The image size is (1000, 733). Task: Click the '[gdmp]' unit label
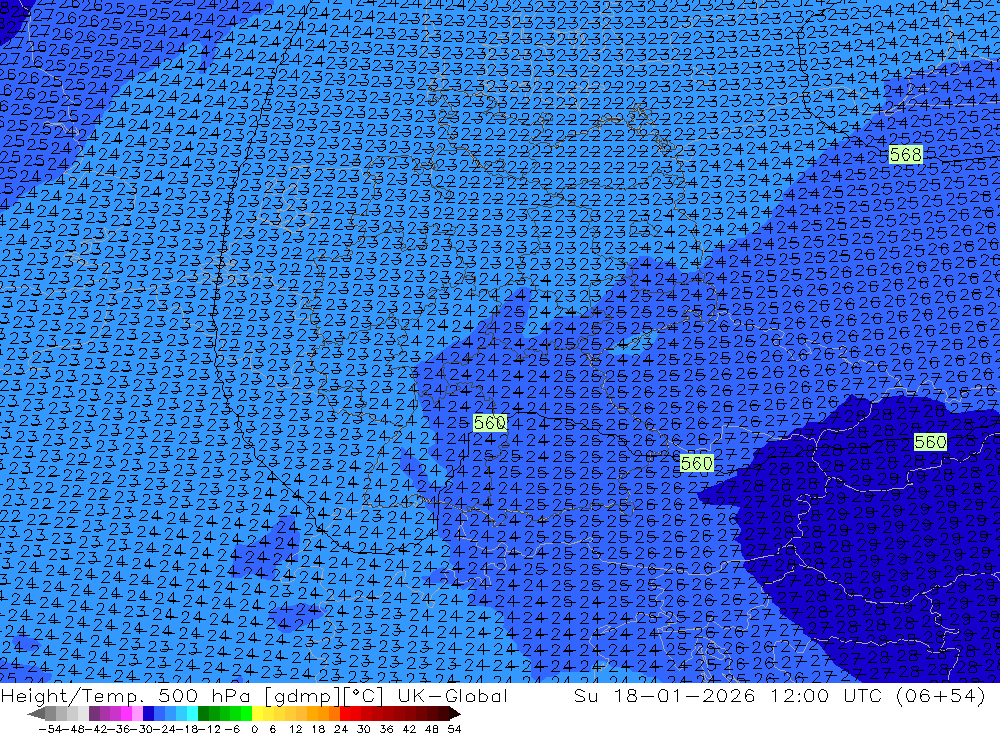302,696
